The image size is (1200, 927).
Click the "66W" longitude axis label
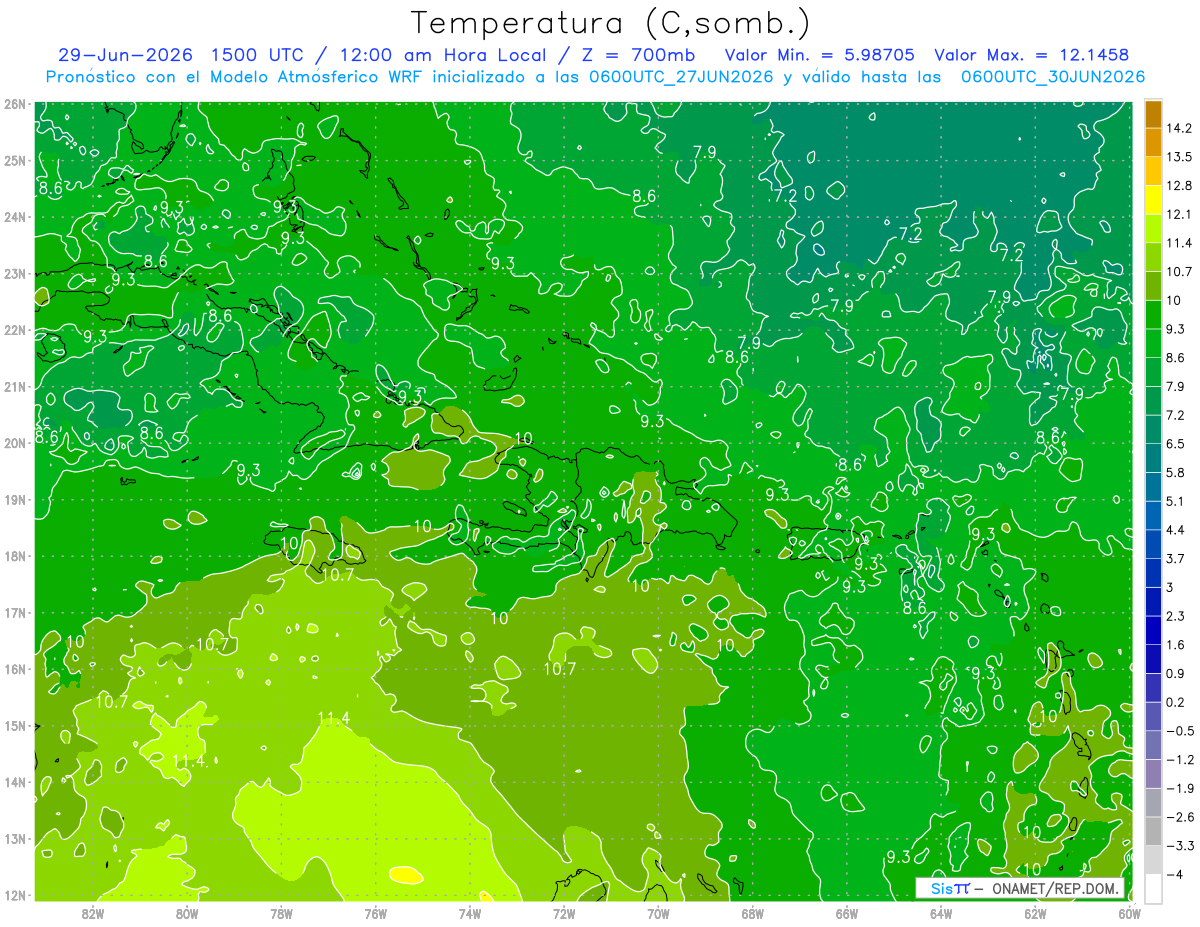(846, 913)
